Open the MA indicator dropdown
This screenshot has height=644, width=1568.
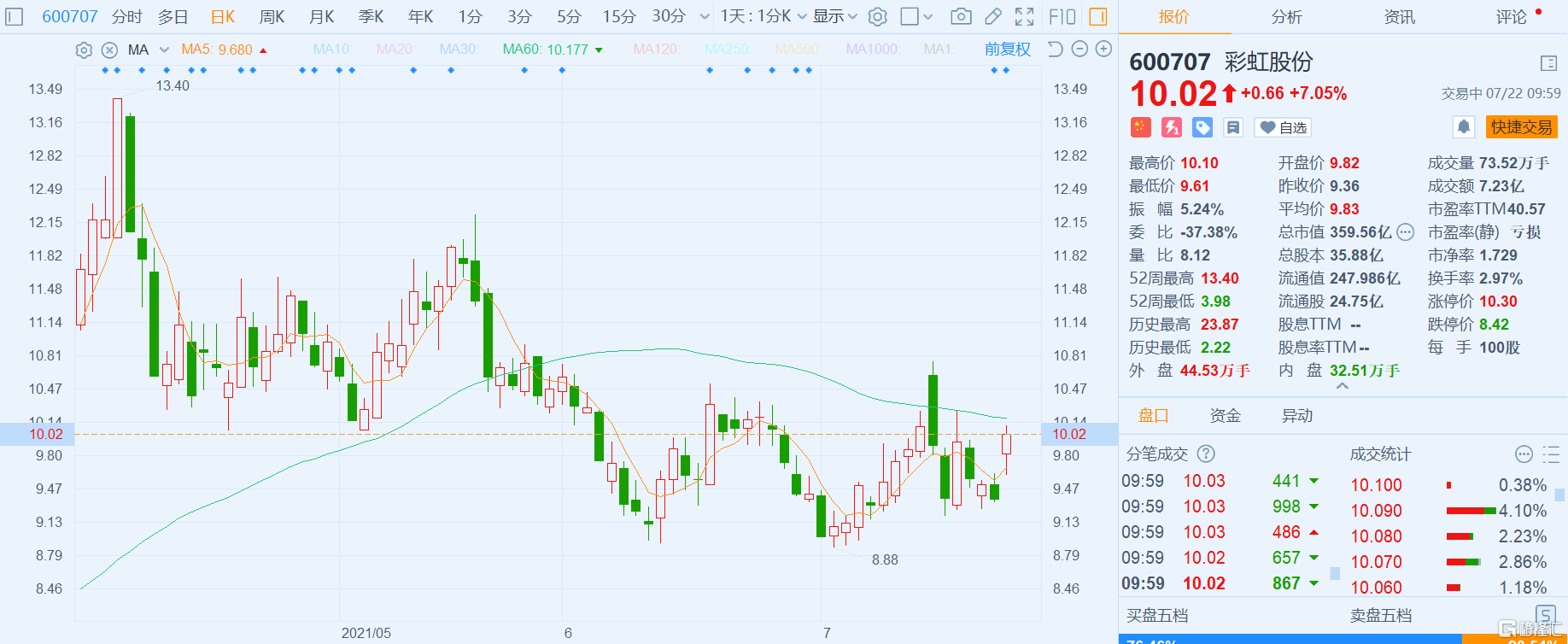(x=164, y=50)
